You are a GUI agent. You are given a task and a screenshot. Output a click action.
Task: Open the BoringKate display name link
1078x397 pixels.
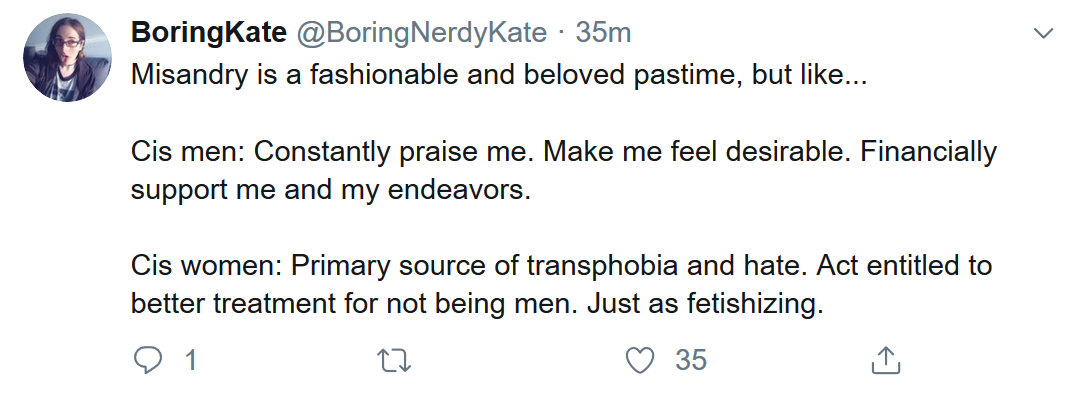[x=209, y=32]
